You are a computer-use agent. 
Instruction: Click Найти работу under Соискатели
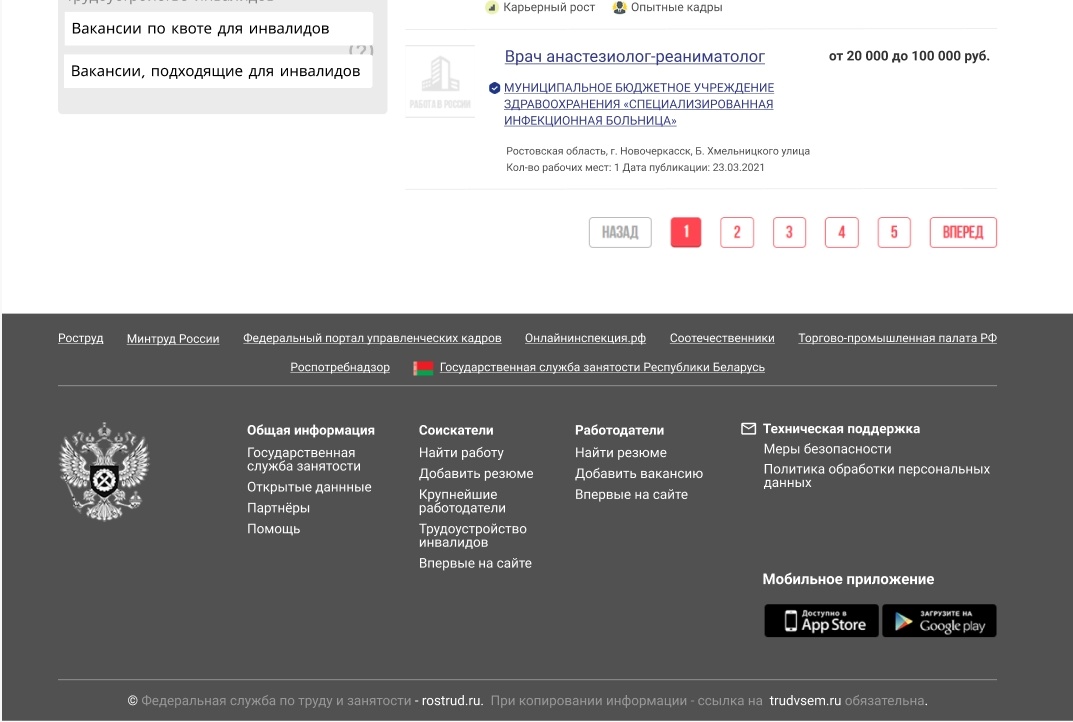[x=461, y=452]
